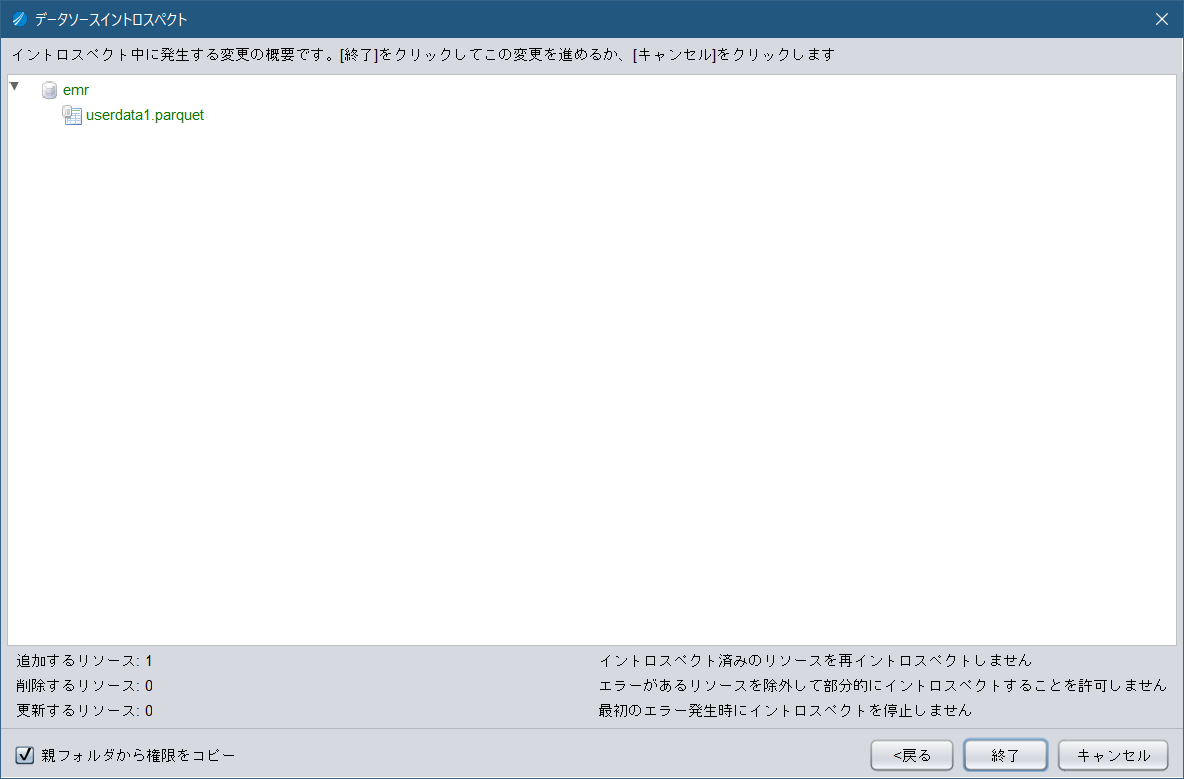Image resolution: width=1184 pixels, height=779 pixels.
Task: Click イントロスペクト済みのリソースを再イントロスペクトしません text
Action: point(816,660)
